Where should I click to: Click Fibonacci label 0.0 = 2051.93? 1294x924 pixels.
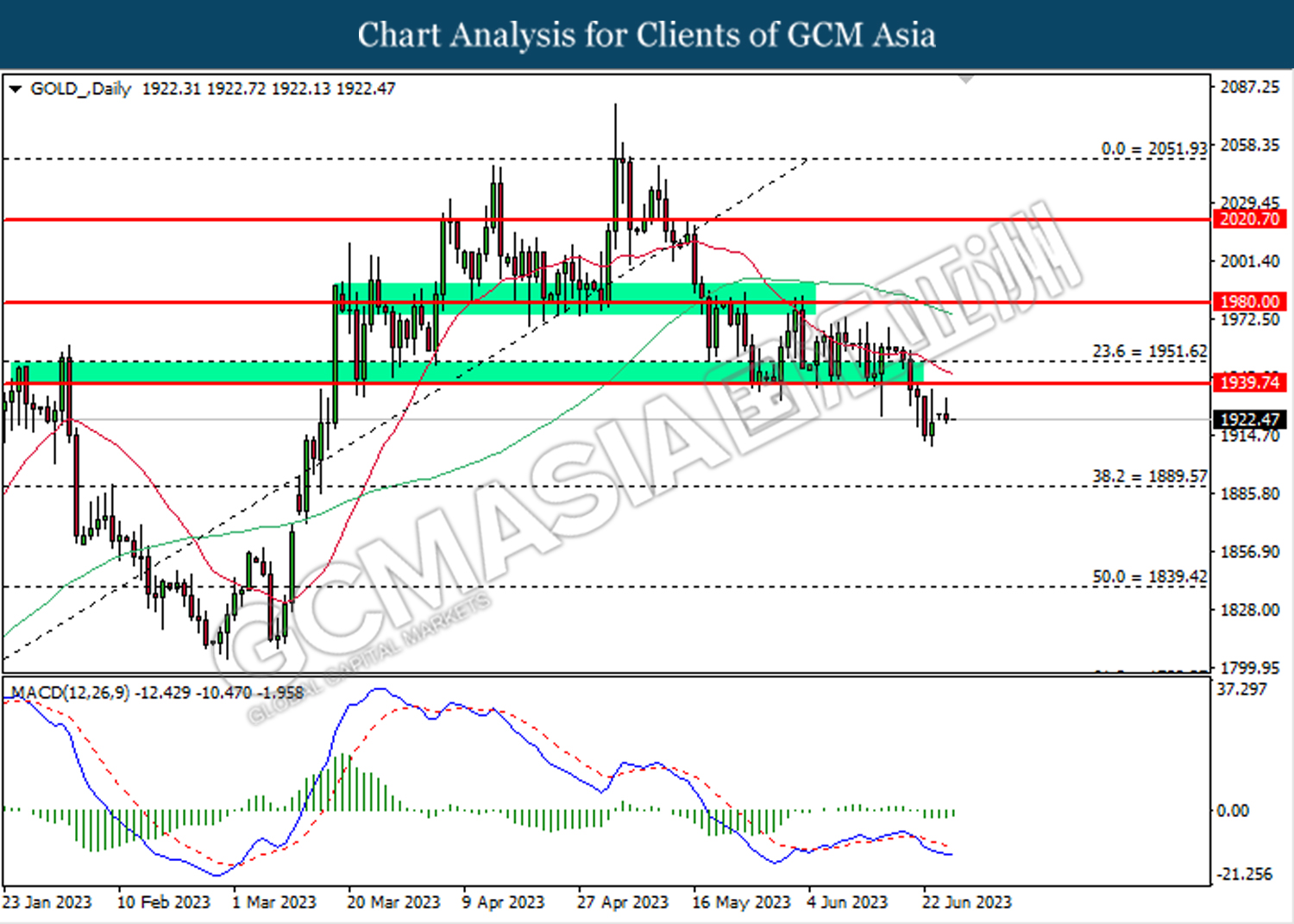(1154, 148)
